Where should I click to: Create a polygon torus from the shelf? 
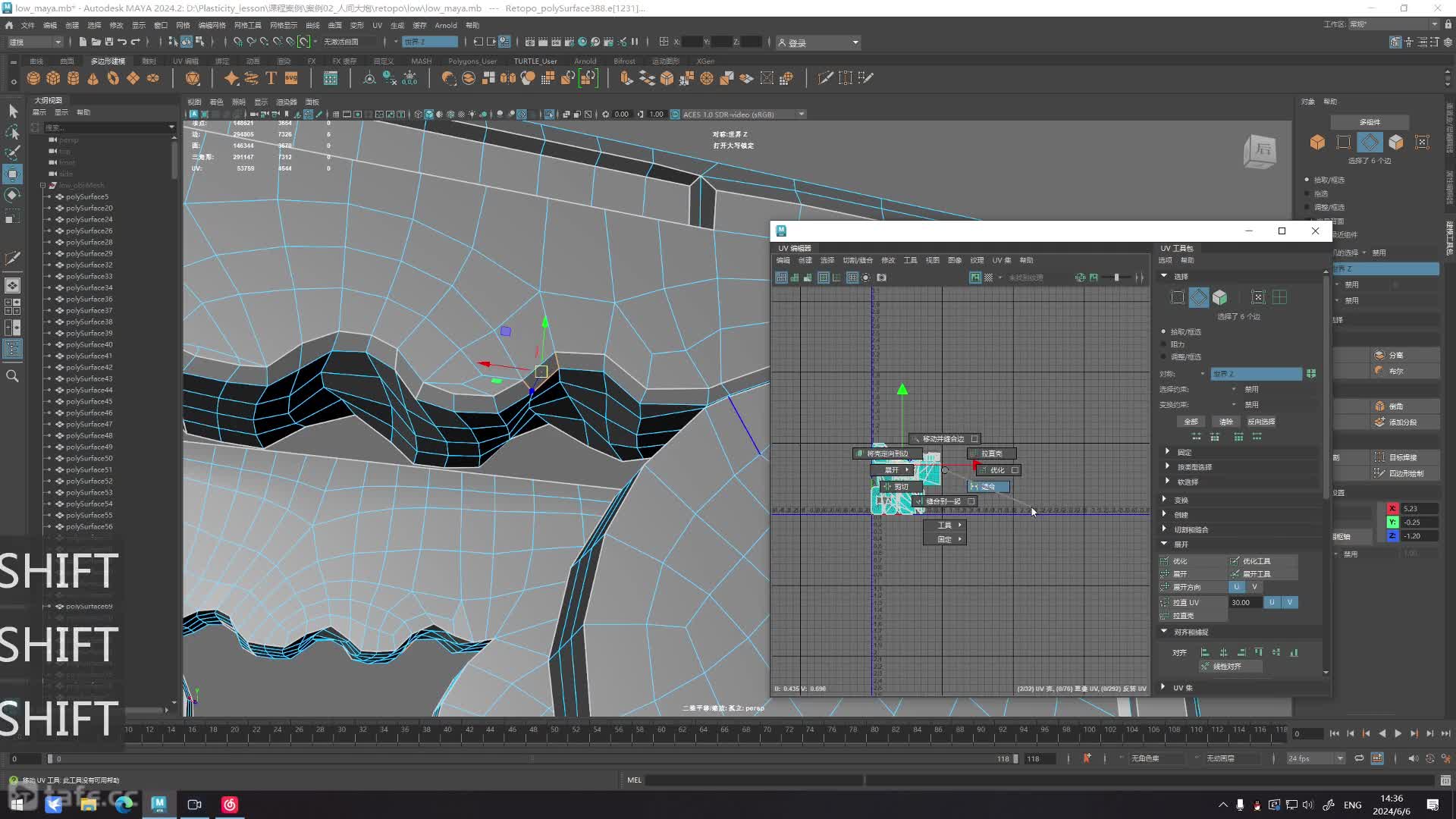point(113,78)
